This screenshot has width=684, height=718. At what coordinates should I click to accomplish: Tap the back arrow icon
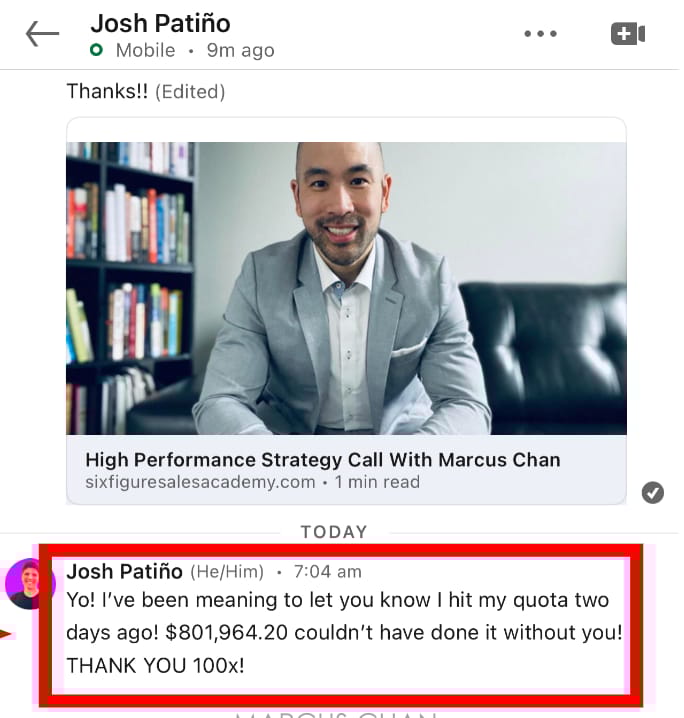[x=42, y=33]
